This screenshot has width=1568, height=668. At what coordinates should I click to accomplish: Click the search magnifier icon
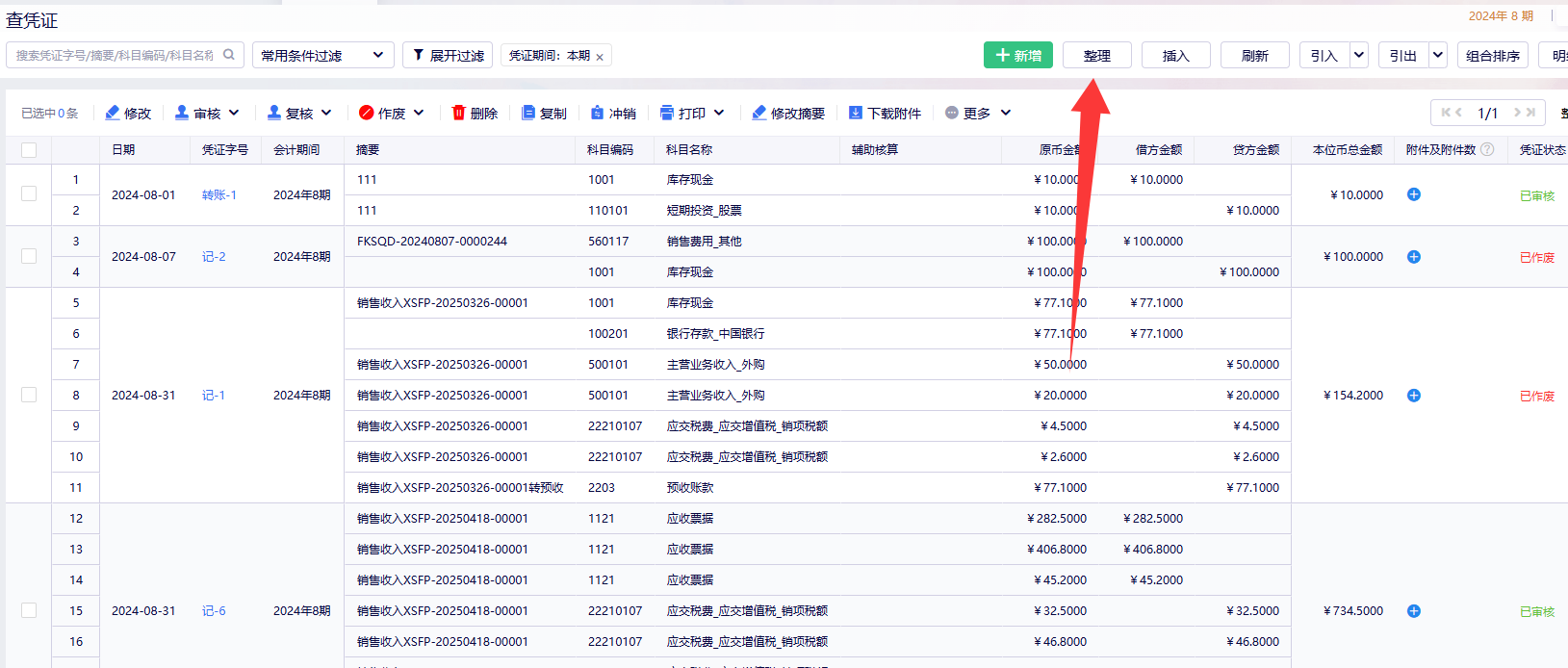tap(229, 55)
